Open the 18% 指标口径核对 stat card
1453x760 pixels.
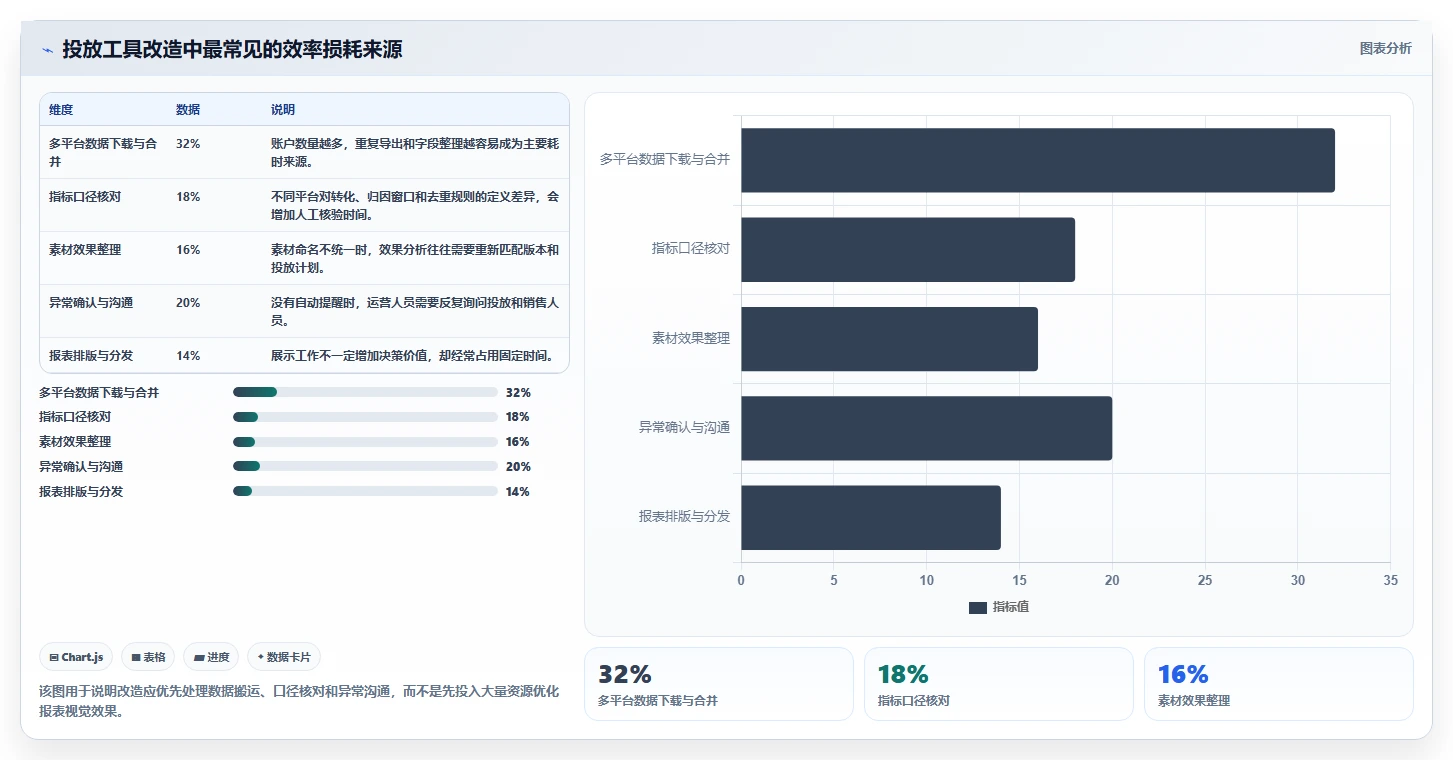coord(999,684)
